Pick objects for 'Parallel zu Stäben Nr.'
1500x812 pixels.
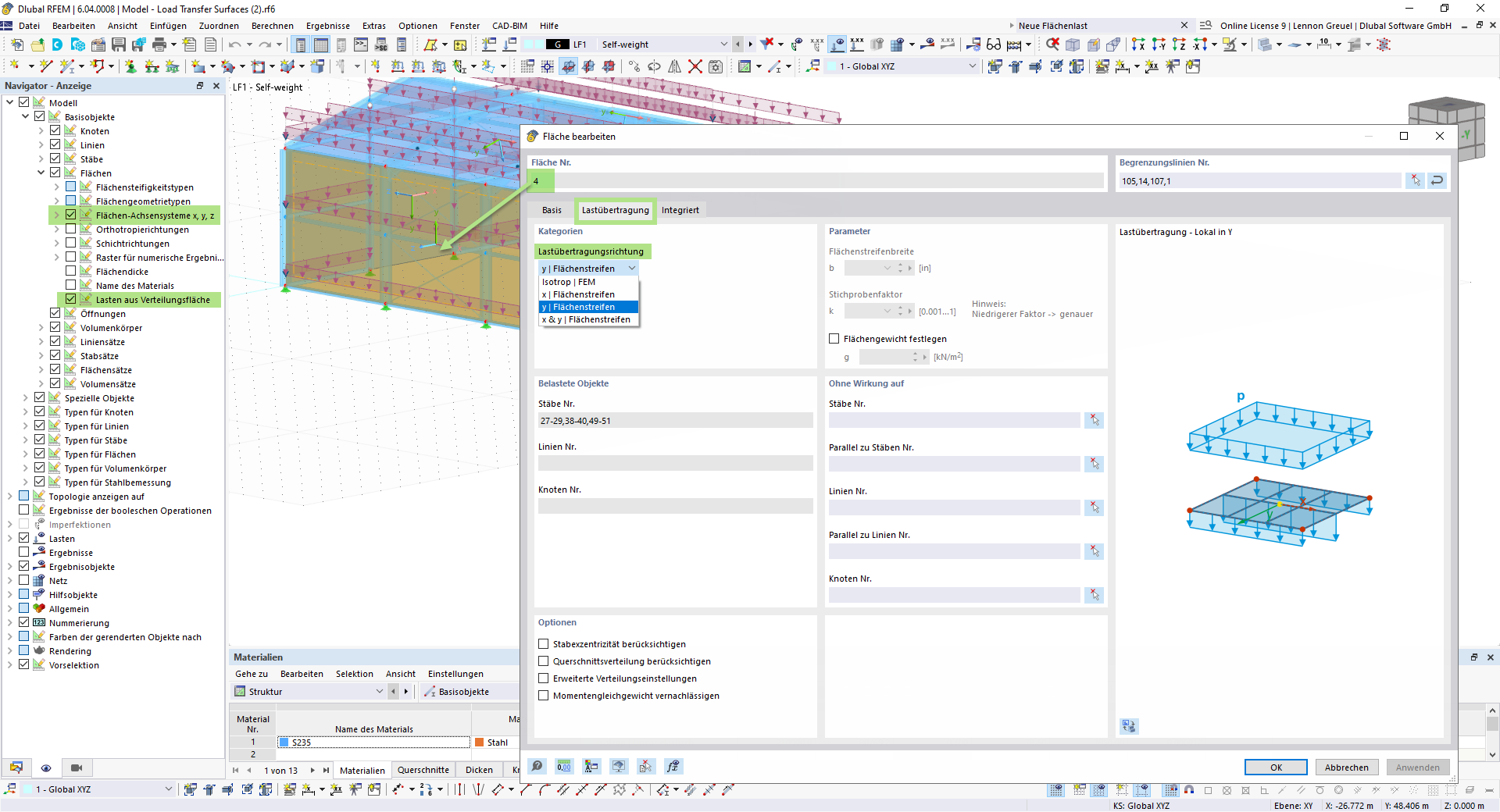[1095, 464]
